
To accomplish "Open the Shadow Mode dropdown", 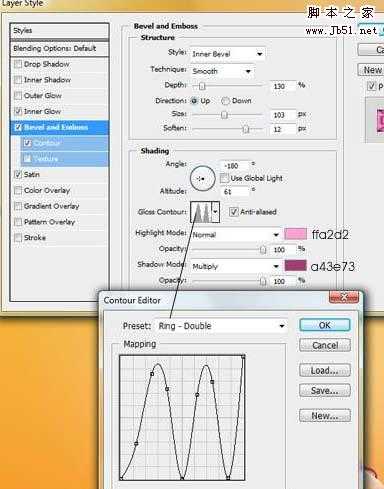I will pos(236,266).
